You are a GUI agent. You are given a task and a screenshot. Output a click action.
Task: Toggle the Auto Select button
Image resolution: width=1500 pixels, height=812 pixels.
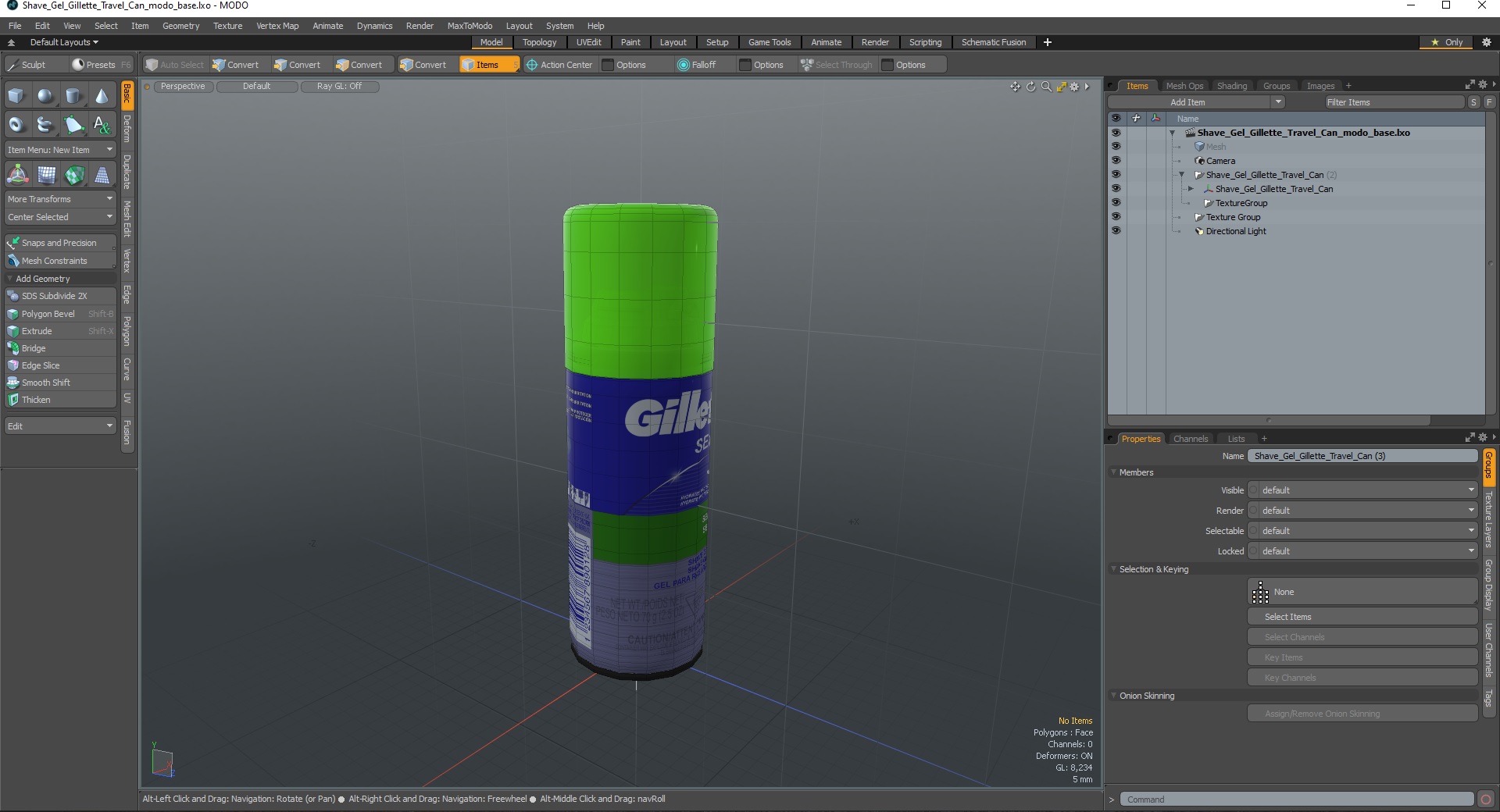point(174,65)
